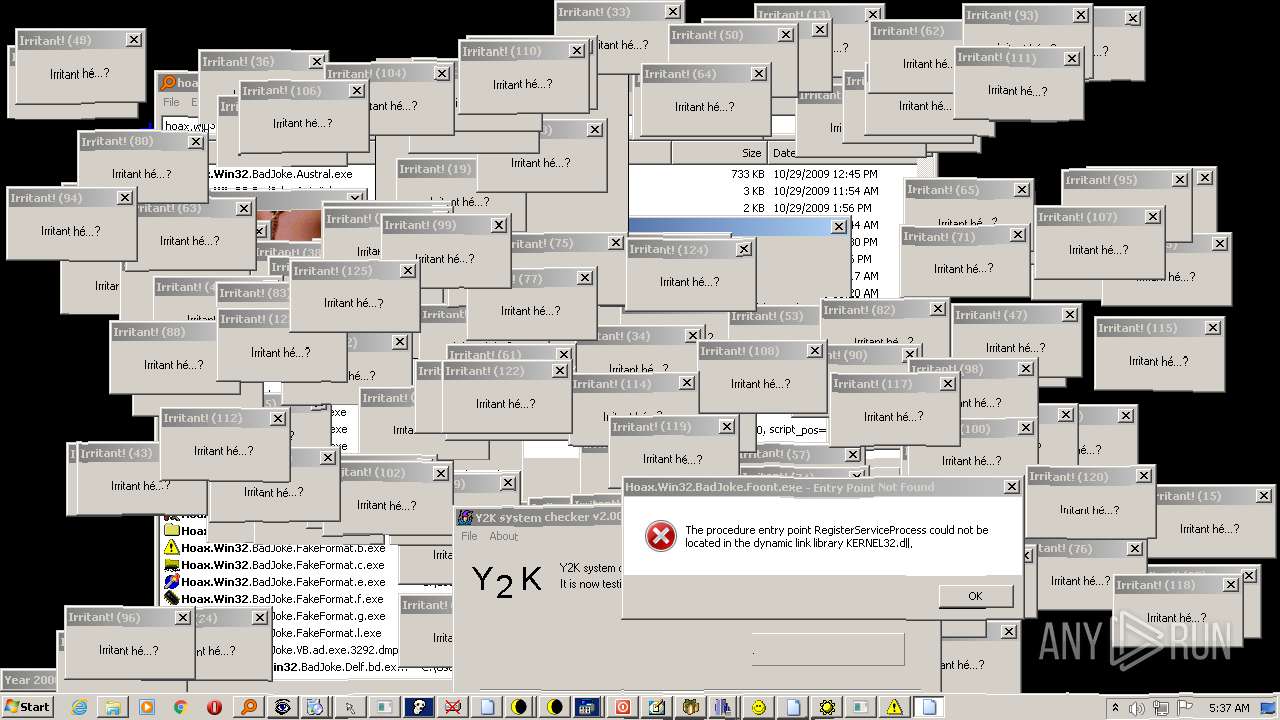Select the yellow warning triangle taskbar icon

(894, 707)
